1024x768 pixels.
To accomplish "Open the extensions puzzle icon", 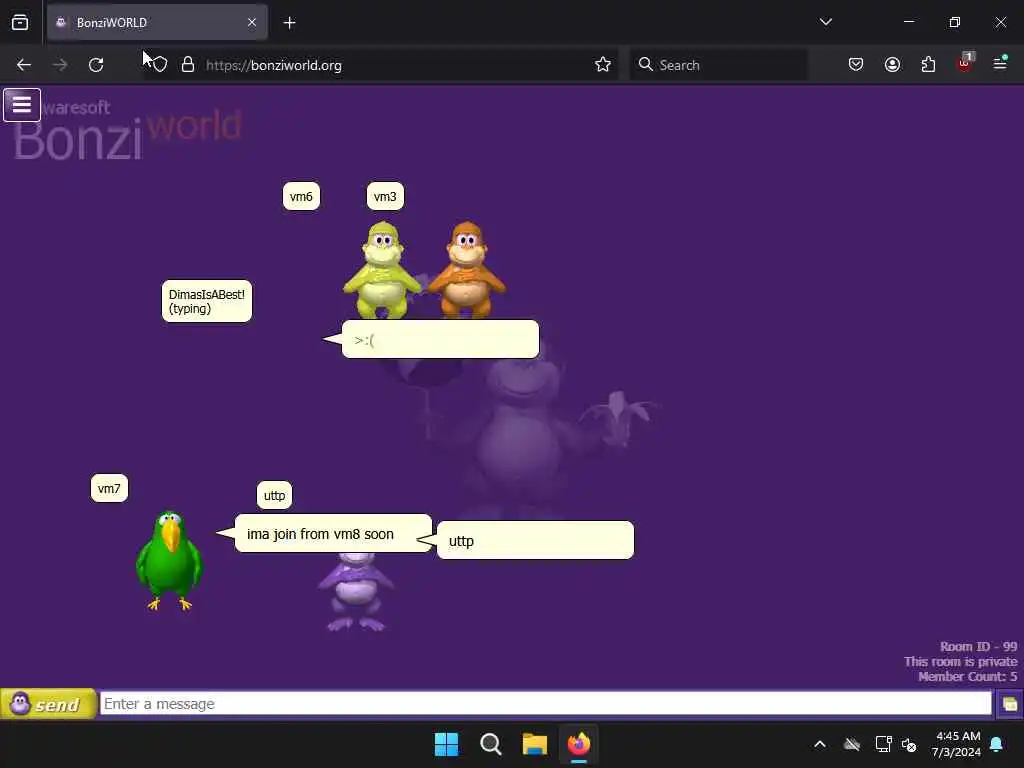I will (928, 65).
